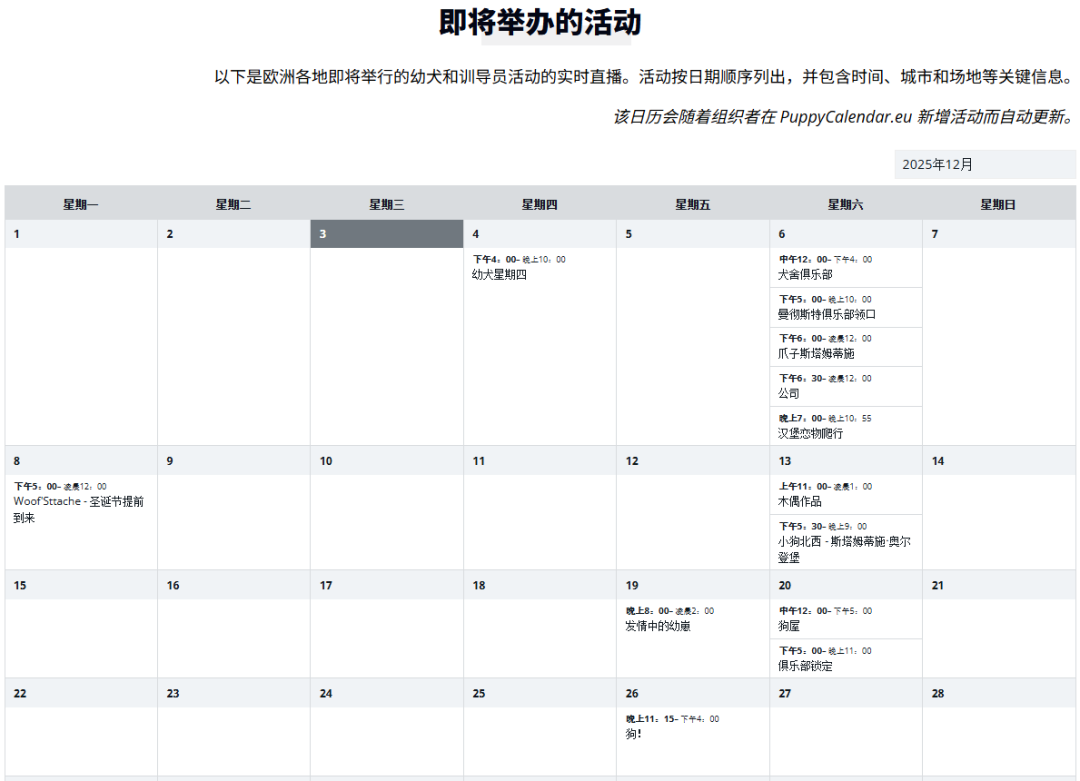1080x781 pixels.
Task: Select day number 18 in calendar
Action: click(479, 585)
